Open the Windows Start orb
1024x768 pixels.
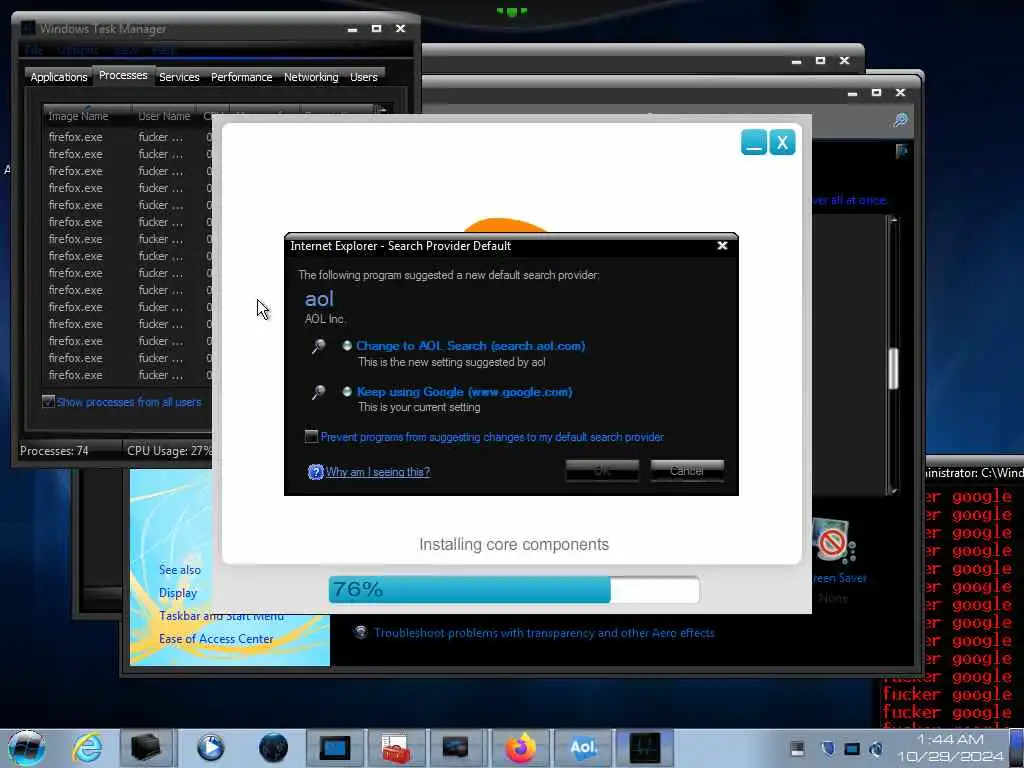tap(26, 748)
